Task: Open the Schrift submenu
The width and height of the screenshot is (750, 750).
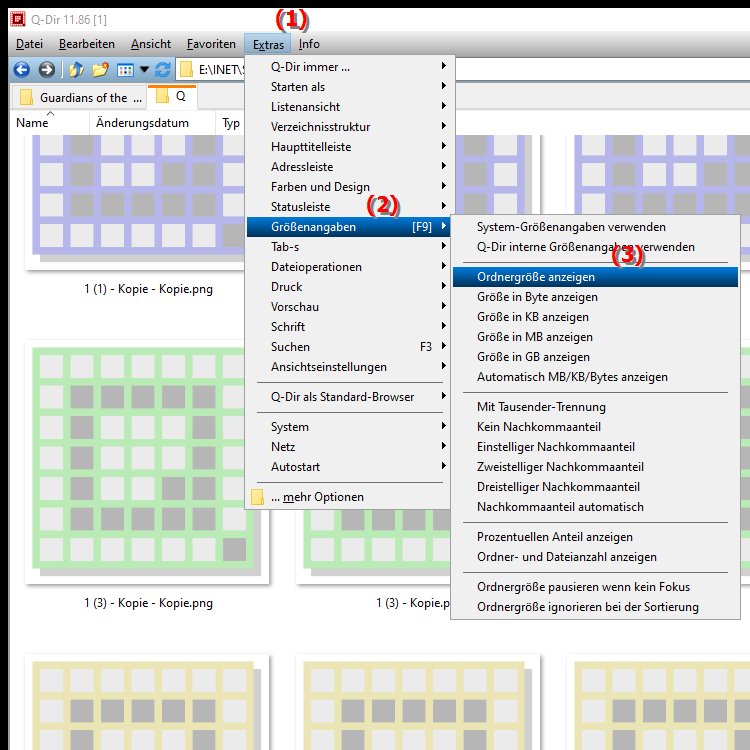Action: (x=348, y=327)
